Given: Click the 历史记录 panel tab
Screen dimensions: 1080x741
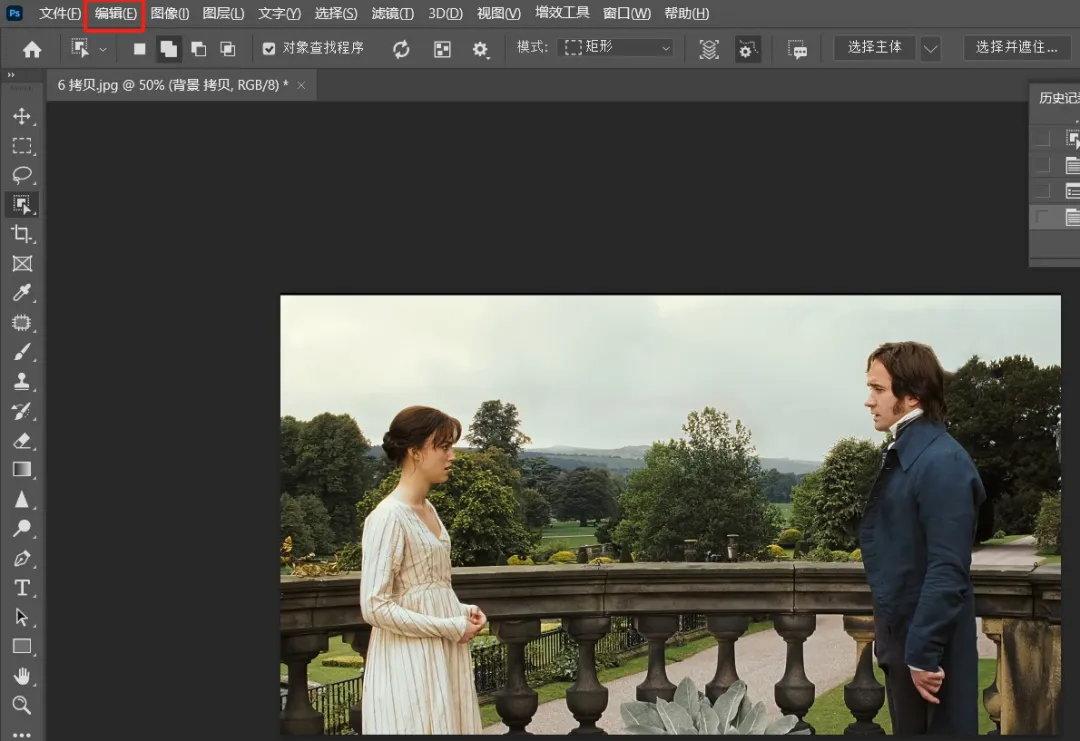Looking at the screenshot, I should (x=1059, y=98).
